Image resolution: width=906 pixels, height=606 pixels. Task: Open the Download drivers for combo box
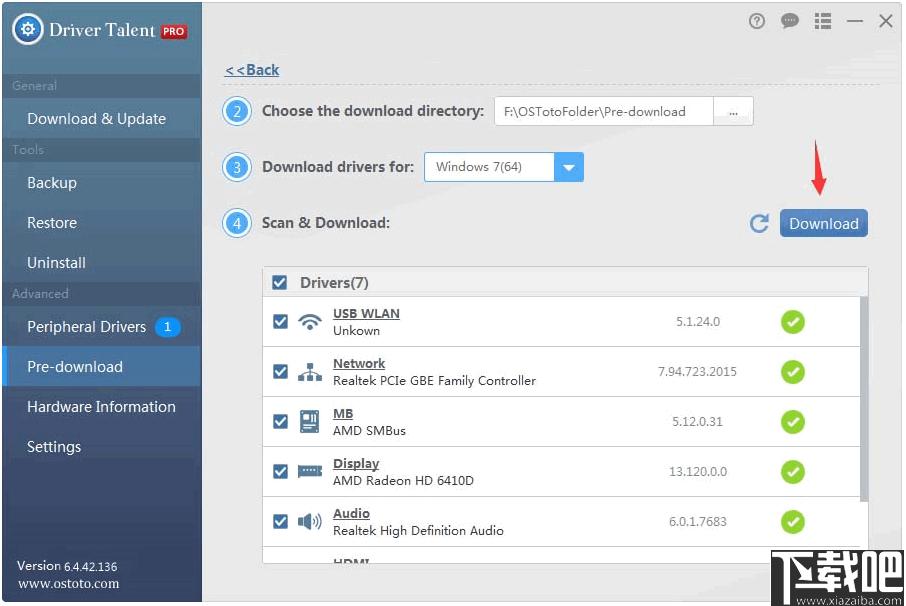(x=503, y=168)
